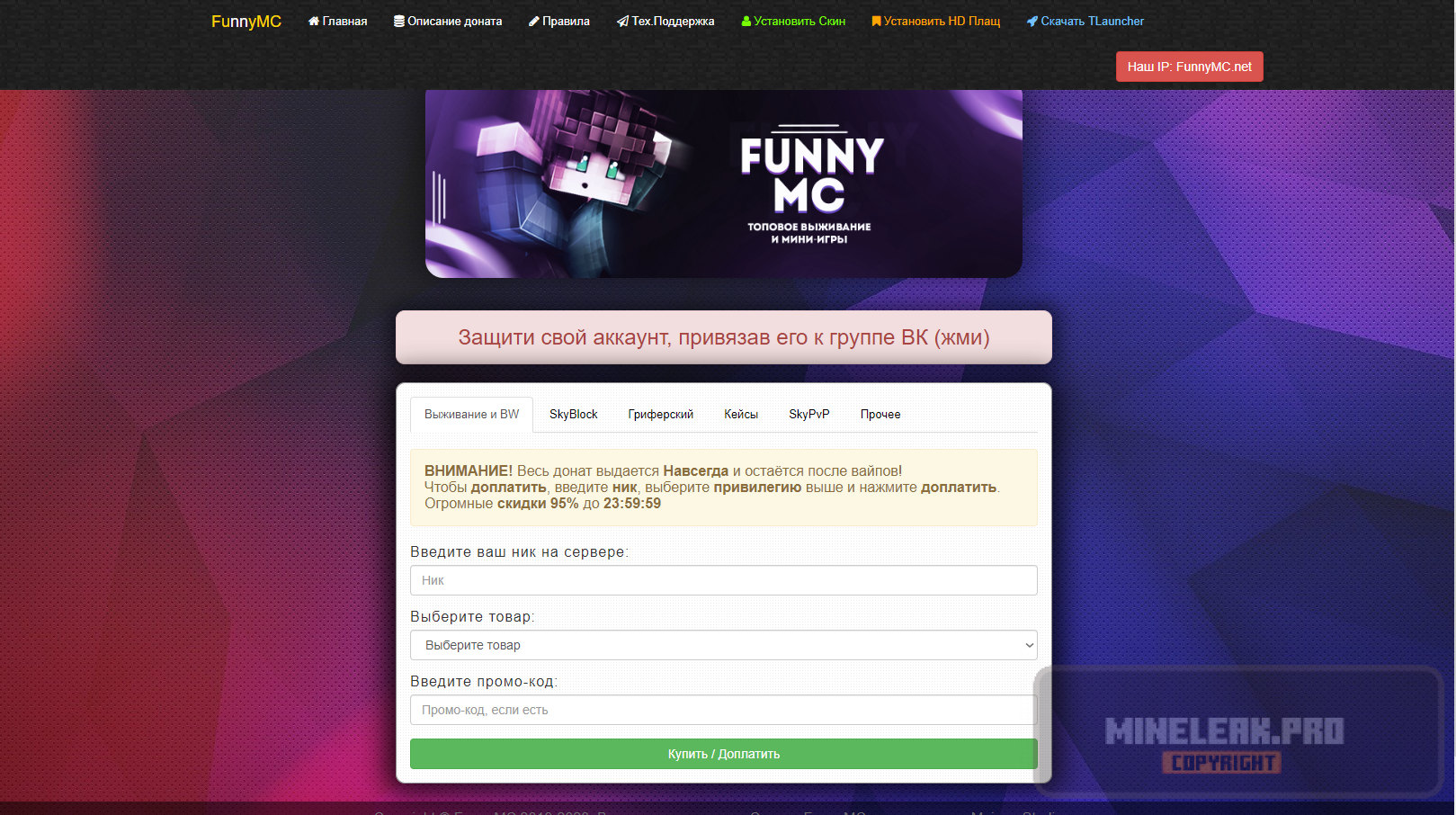Viewport: 1456px width, 815px height.
Task: Open the Тех.Поддержка text link
Action: 673,21
